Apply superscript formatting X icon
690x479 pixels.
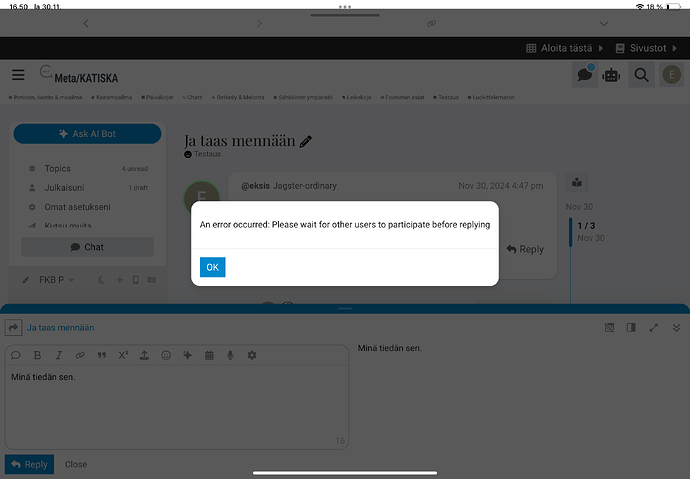(x=123, y=355)
